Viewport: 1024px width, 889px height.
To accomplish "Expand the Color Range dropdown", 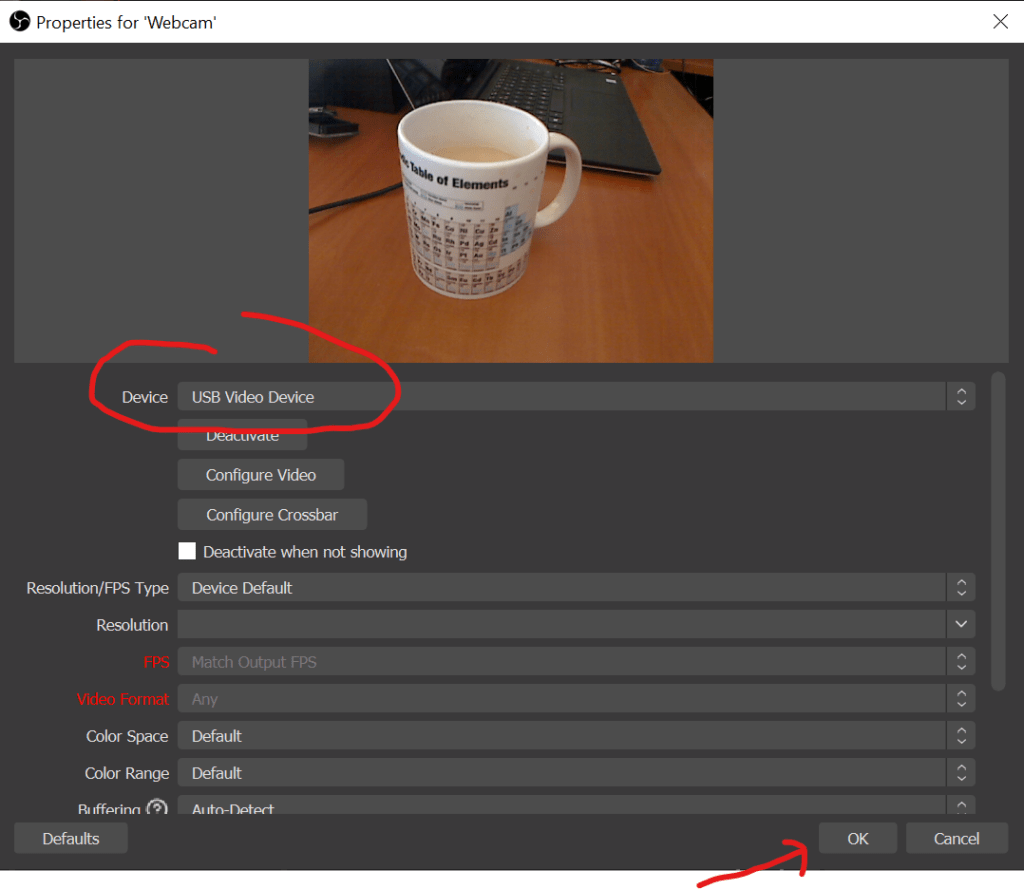I will tap(575, 773).
